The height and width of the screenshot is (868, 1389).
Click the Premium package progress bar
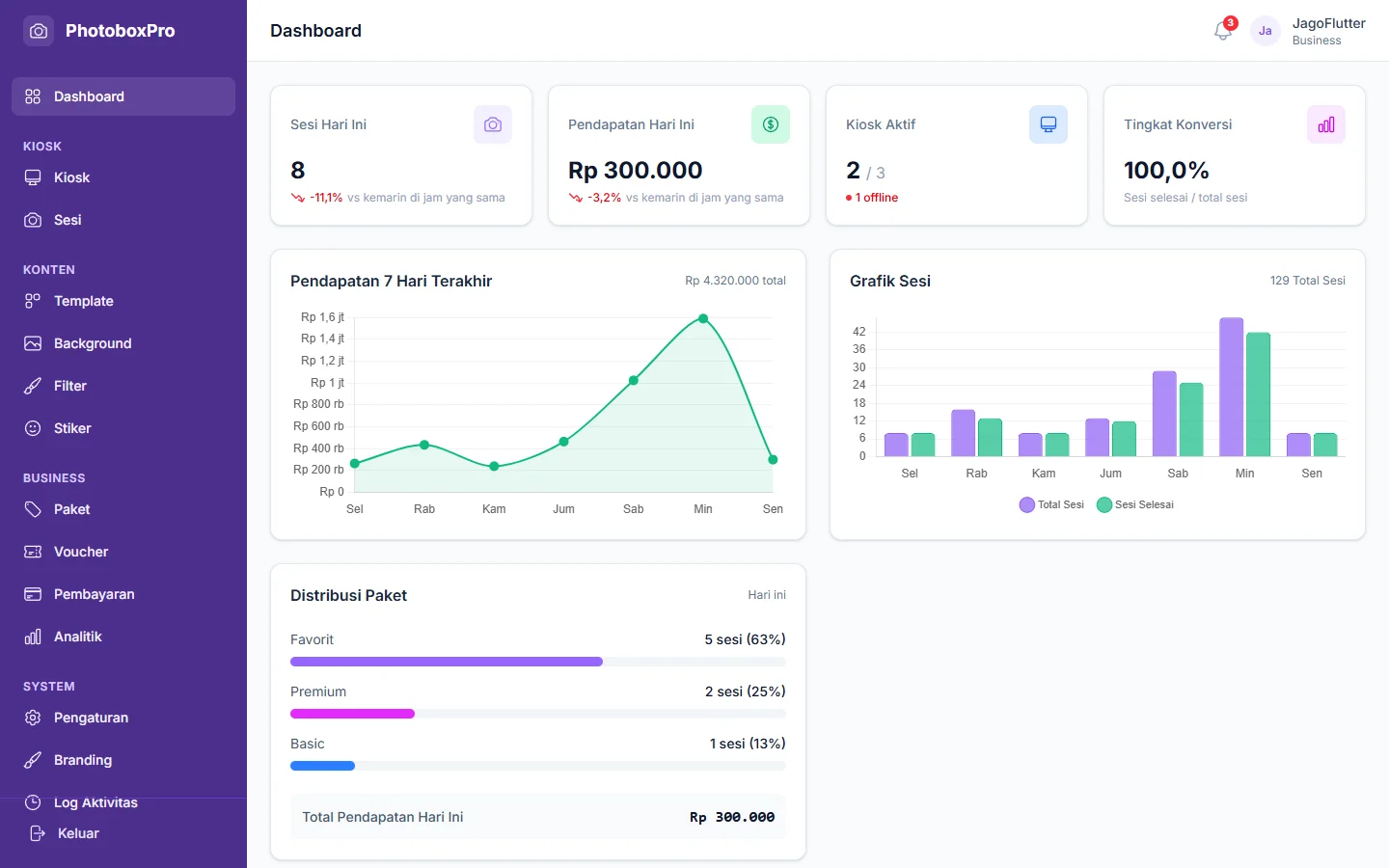(538, 714)
